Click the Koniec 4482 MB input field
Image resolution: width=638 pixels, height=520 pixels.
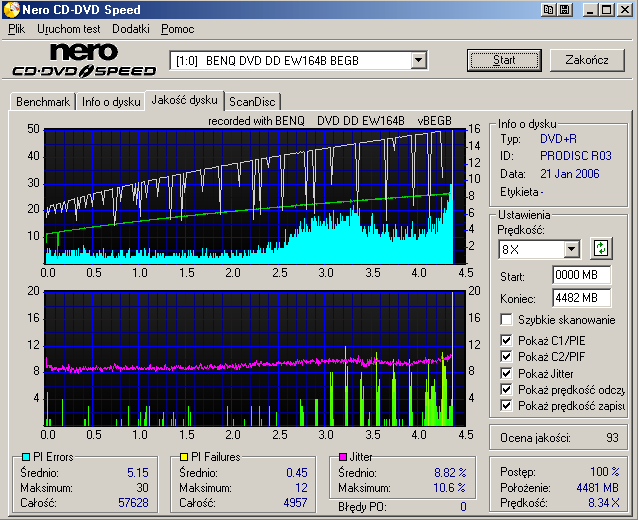581,298
